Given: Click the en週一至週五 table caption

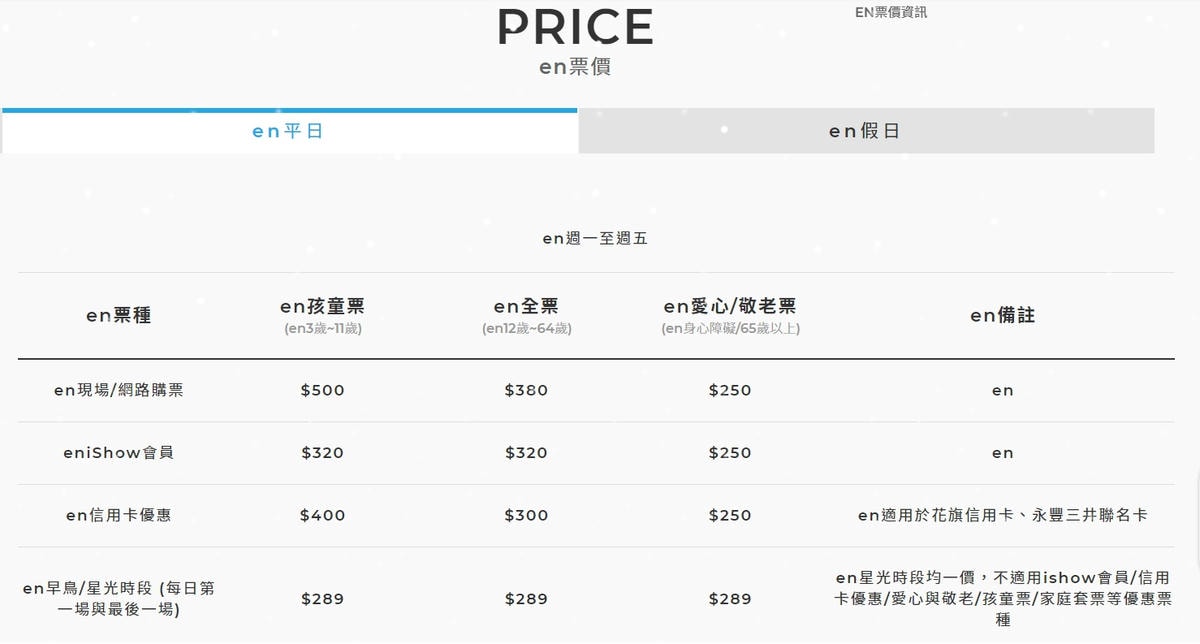Looking at the screenshot, I should click(595, 238).
